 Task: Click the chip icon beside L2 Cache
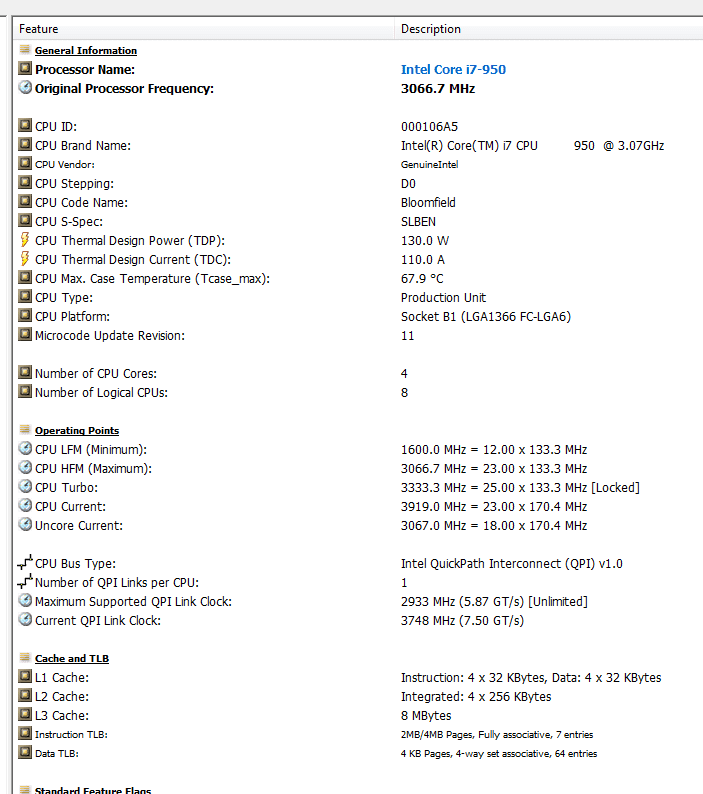tap(25, 695)
